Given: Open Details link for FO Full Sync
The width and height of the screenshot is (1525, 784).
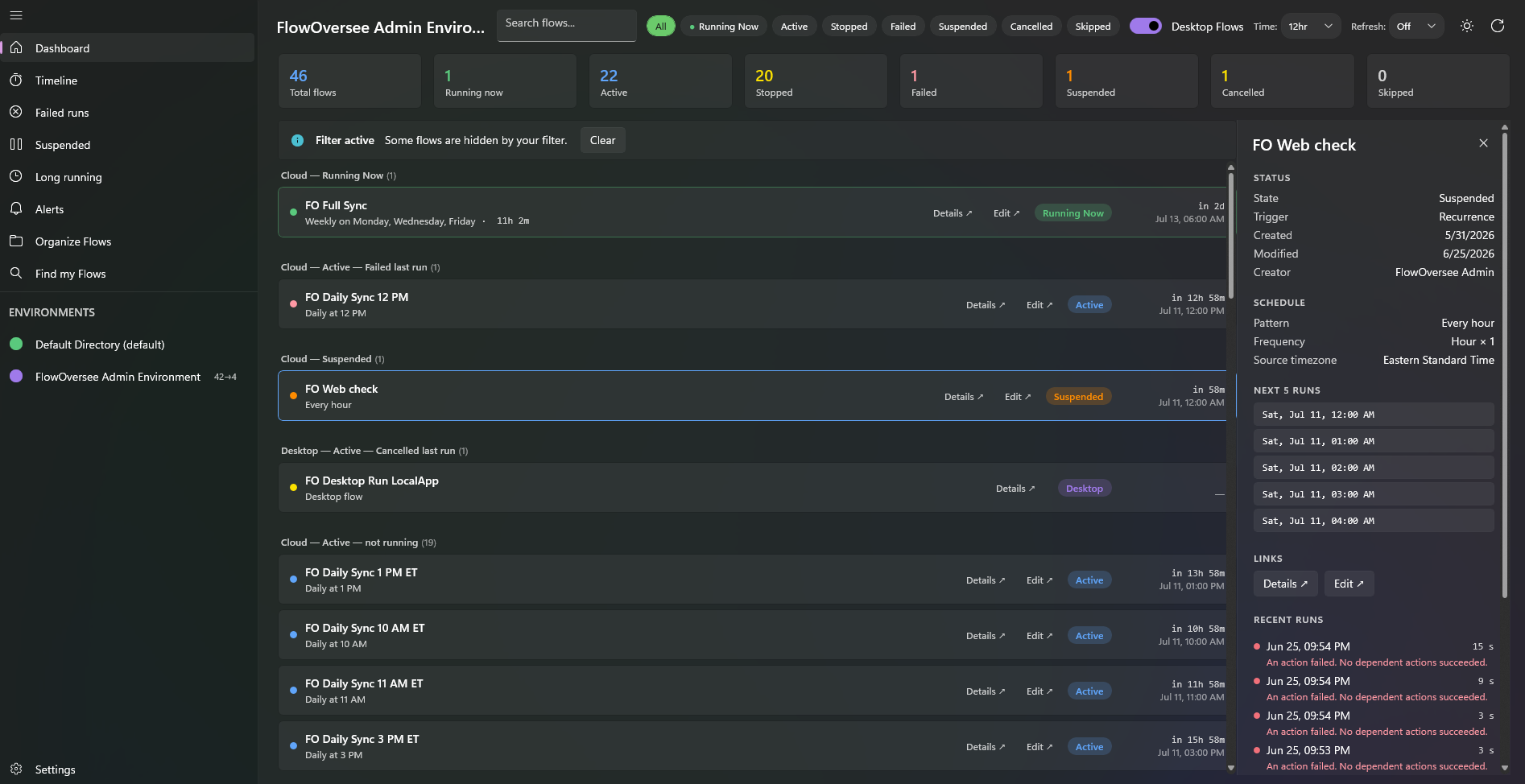Looking at the screenshot, I should [953, 213].
